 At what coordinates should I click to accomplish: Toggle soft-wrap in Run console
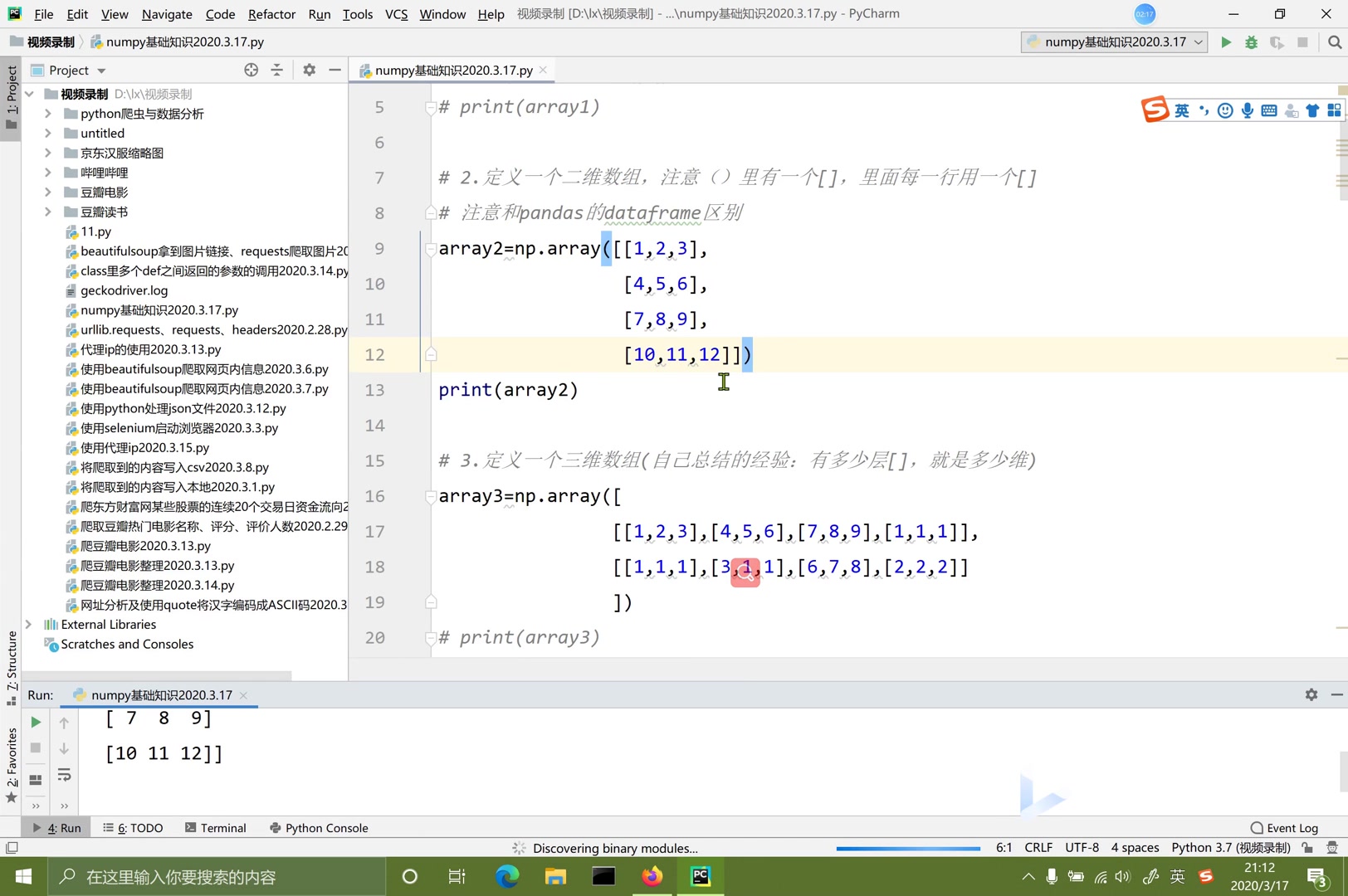click(64, 776)
